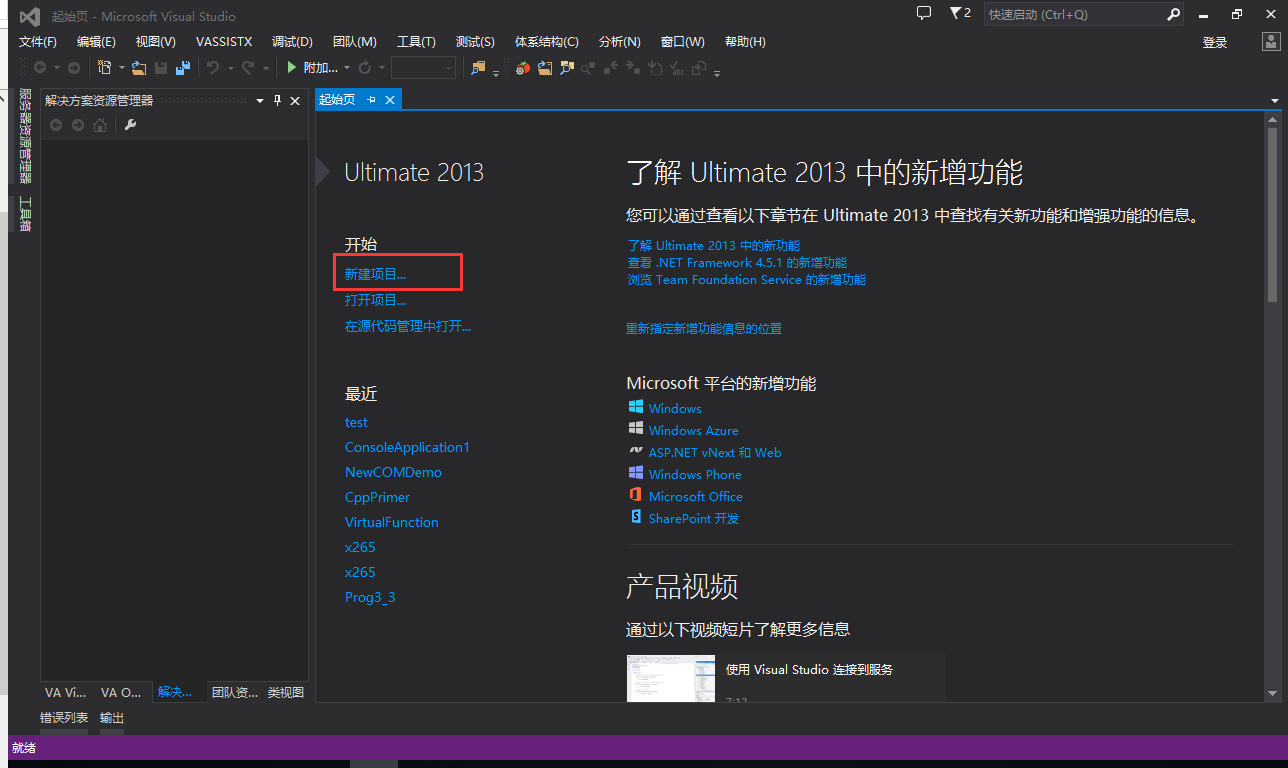Click the single-disk Save toolbar icon

tap(161, 67)
